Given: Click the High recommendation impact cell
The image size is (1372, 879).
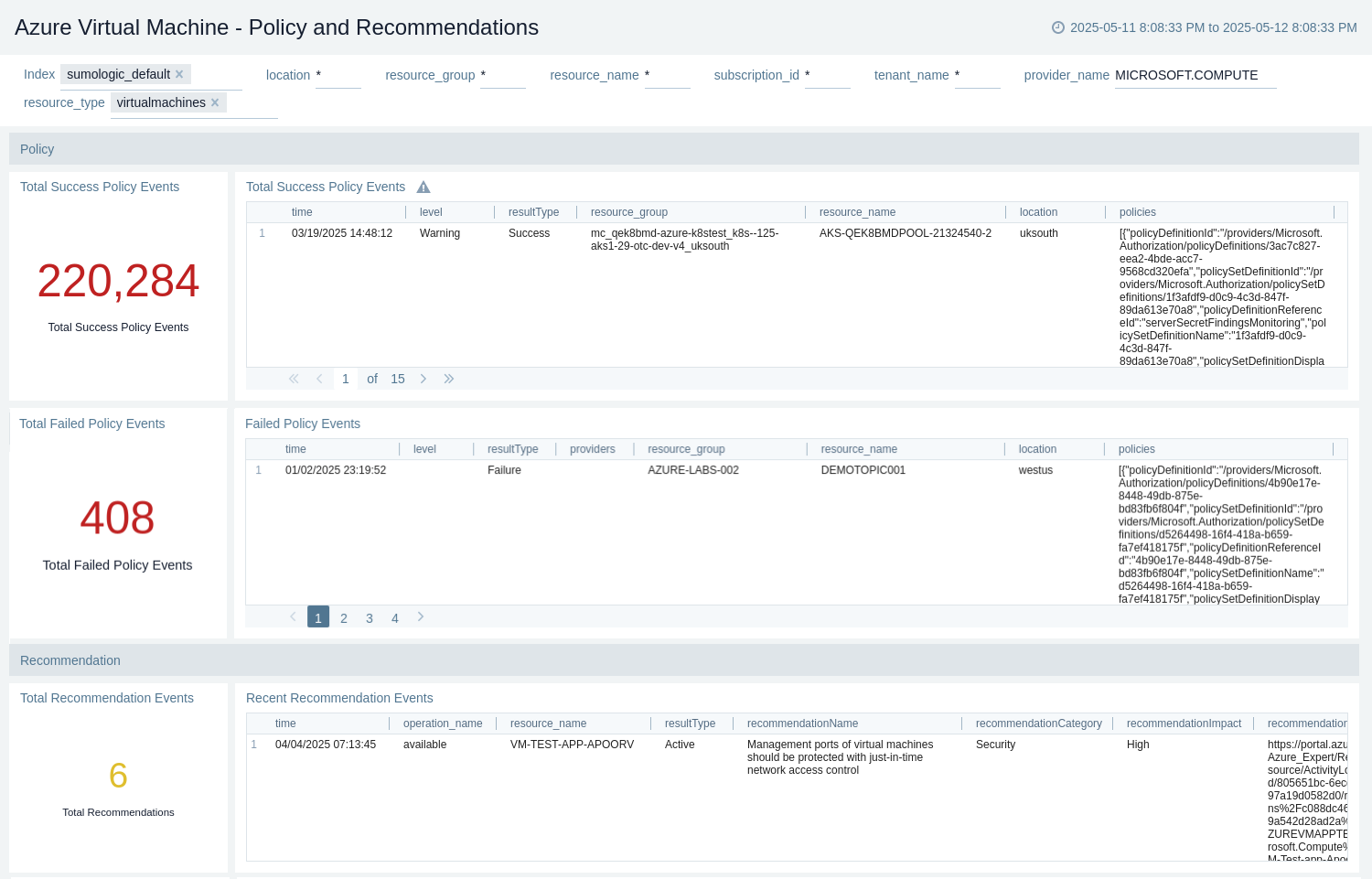Looking at the screenshot, I should [1138, 745].
